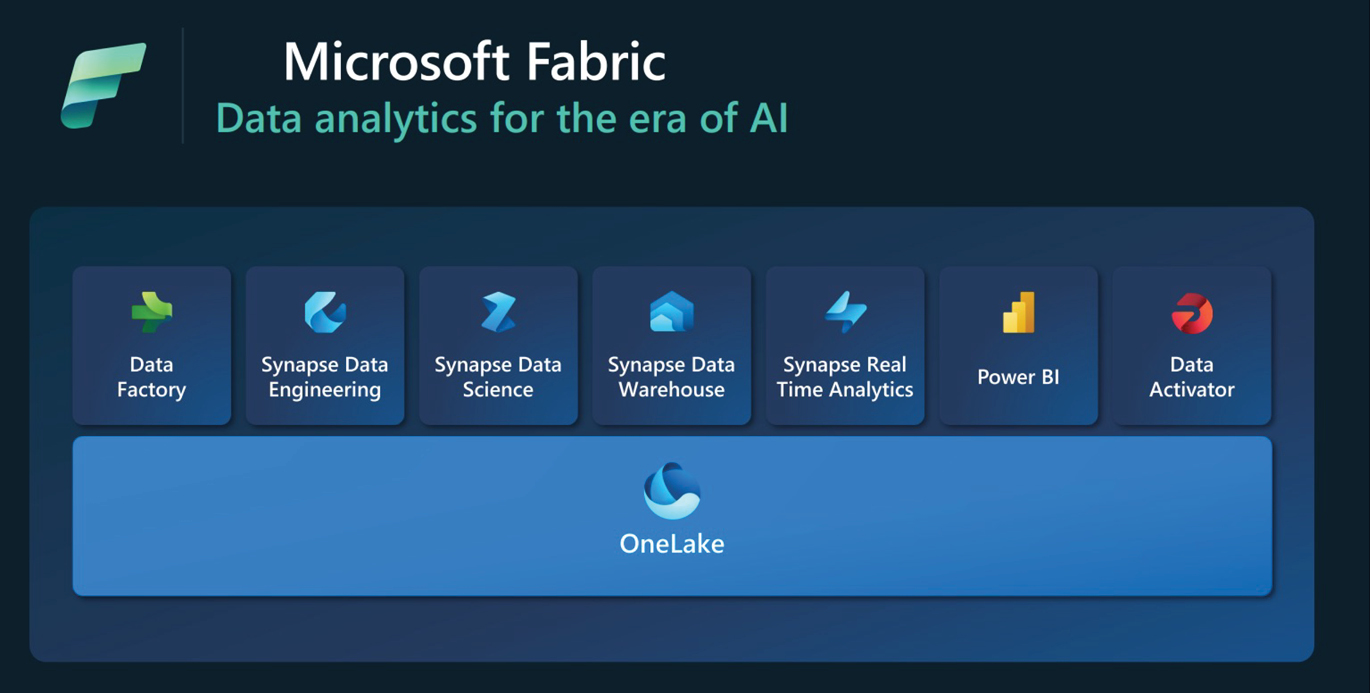Choose the Synapse Data Science label
The height and width of the screenshot is (693, 1370).
(x=498, y=377)
